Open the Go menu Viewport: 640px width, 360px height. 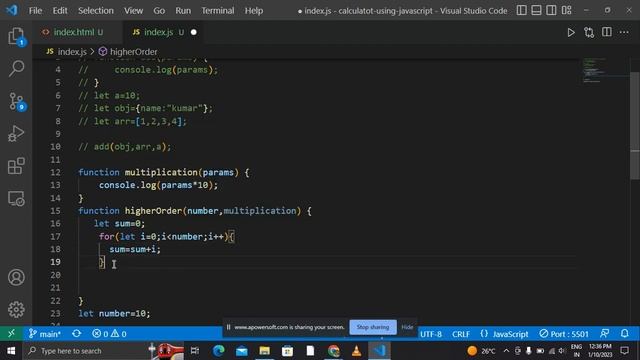159,11
